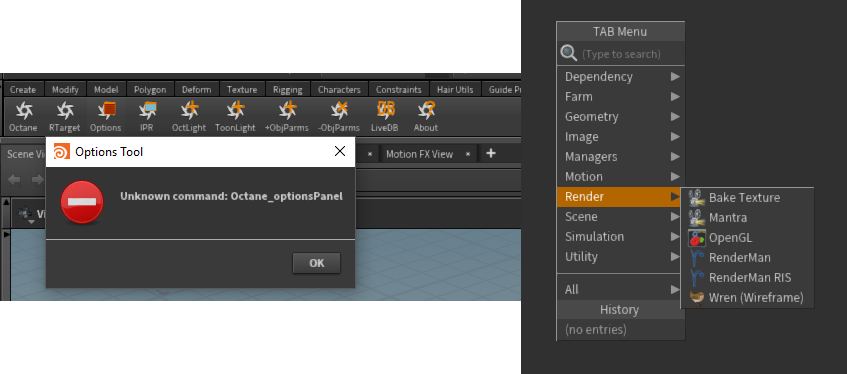847x374 pixels.
Task: Select RenderMan RIS render node
Action: [747, 278]
